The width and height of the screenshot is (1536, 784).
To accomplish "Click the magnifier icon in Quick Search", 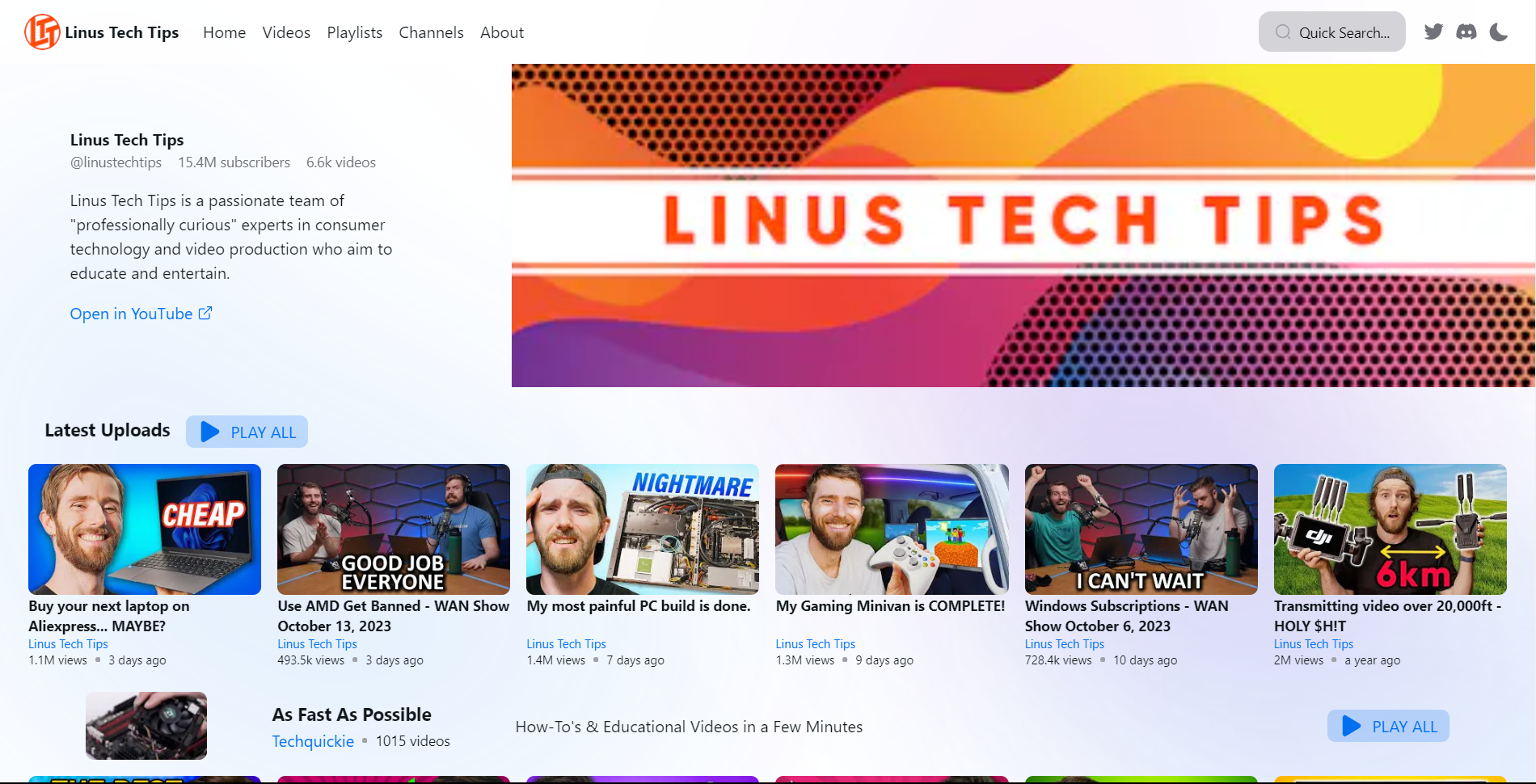I will click(1283, 32).
